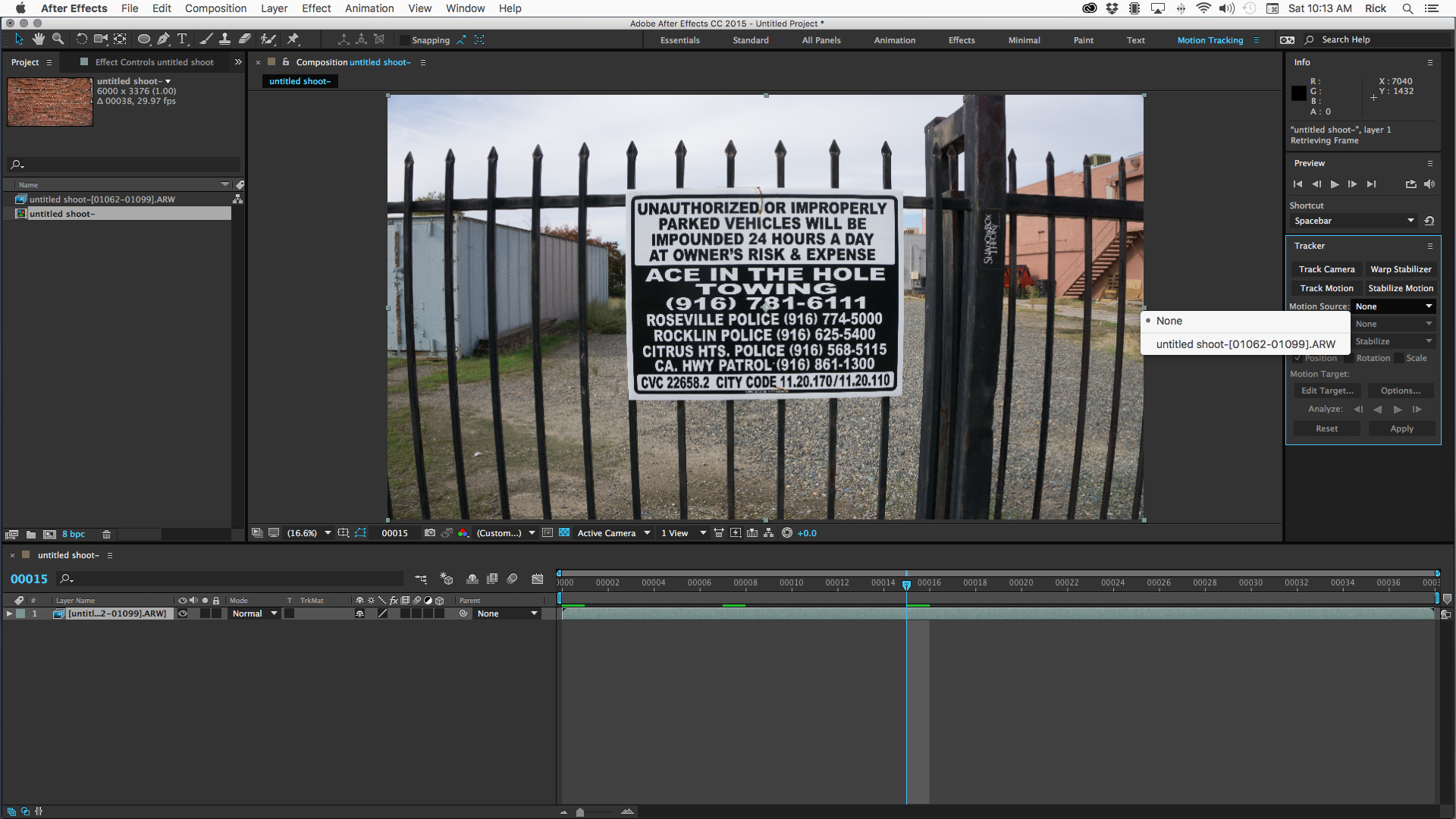Select the Selection arrow tool

click(x=20, y=39)
